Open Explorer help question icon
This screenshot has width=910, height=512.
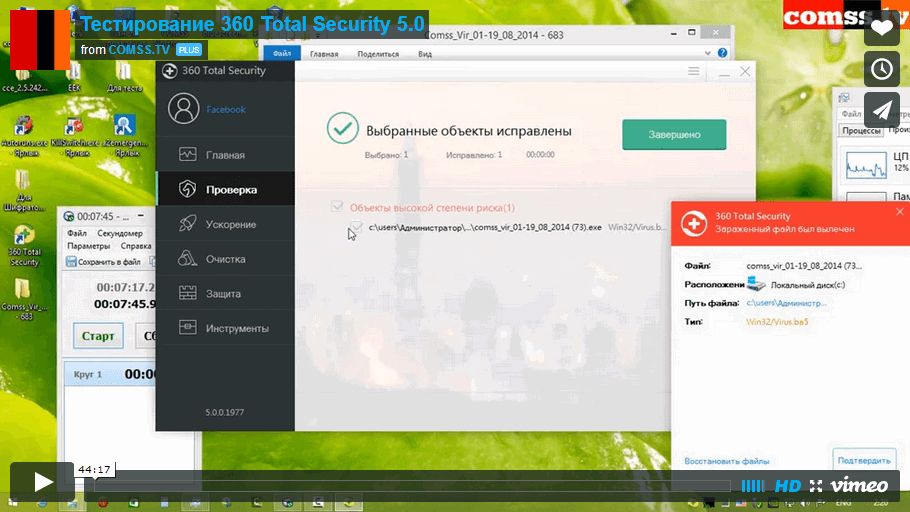tap(722, 53)
